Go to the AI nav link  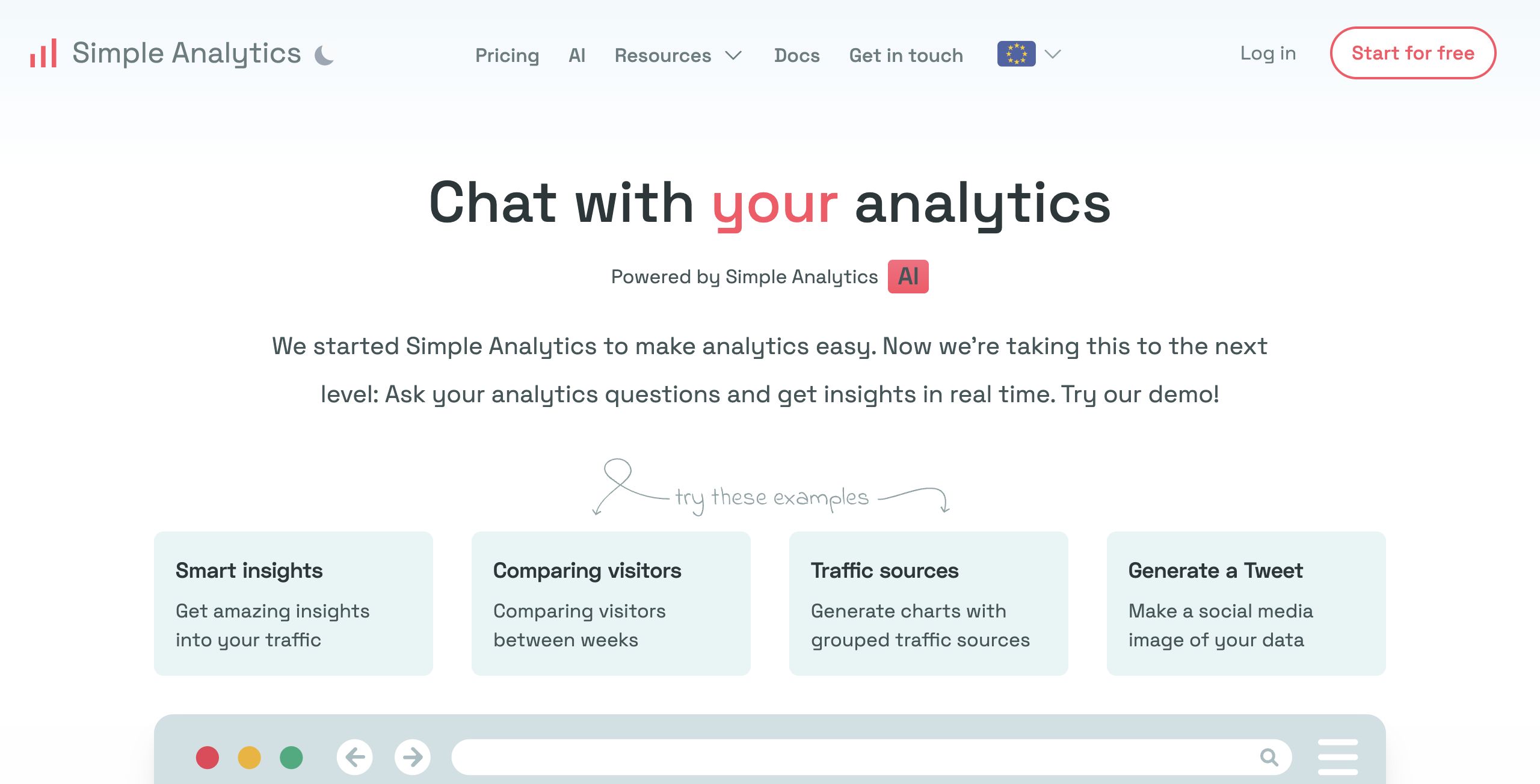tap(577, 55)
